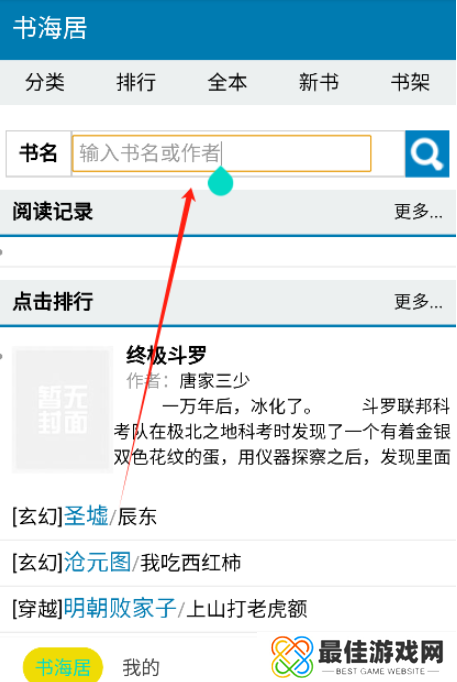Click the 书海居 title in header
Screen dimensions: 457x682
(x=50, y=29)
